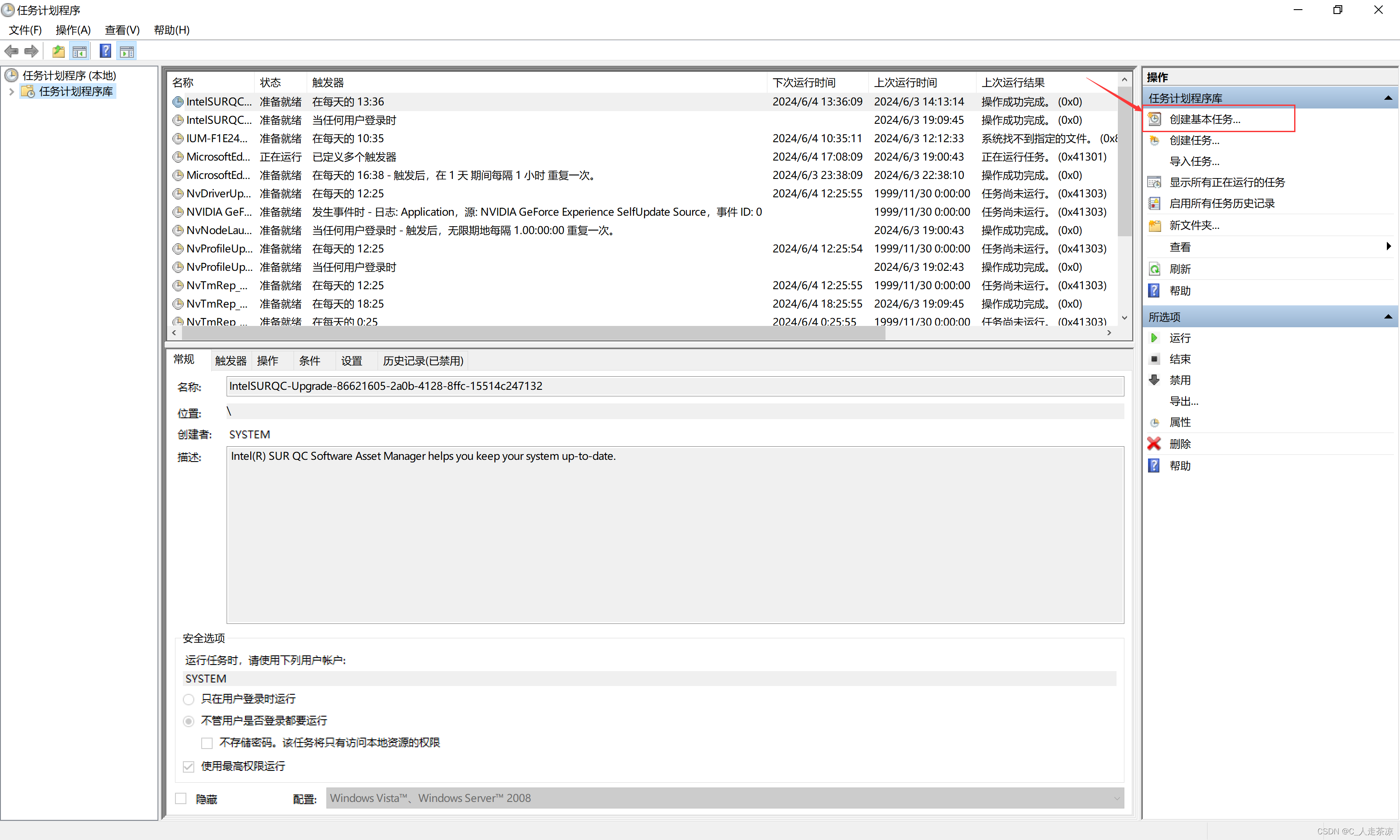
Task: Click the clock icon of NvDriverUp task
Action: coord(178,193)
